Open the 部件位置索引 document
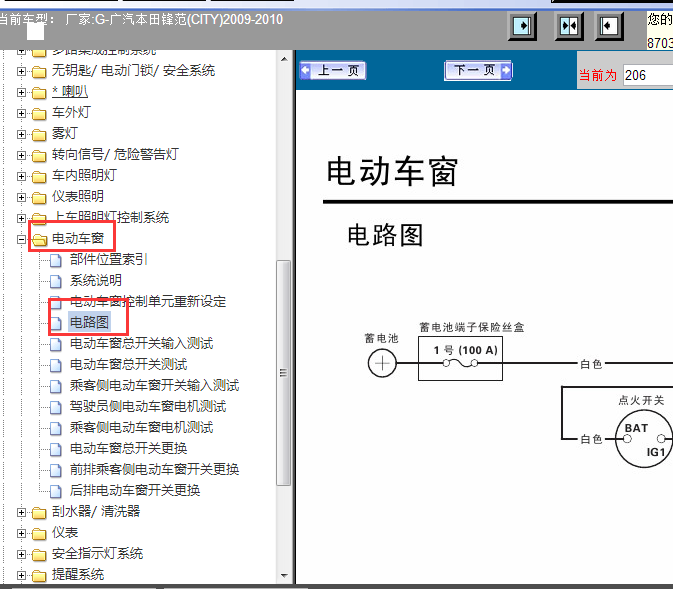Screen dimensions: 673x589 click(109, 259)
